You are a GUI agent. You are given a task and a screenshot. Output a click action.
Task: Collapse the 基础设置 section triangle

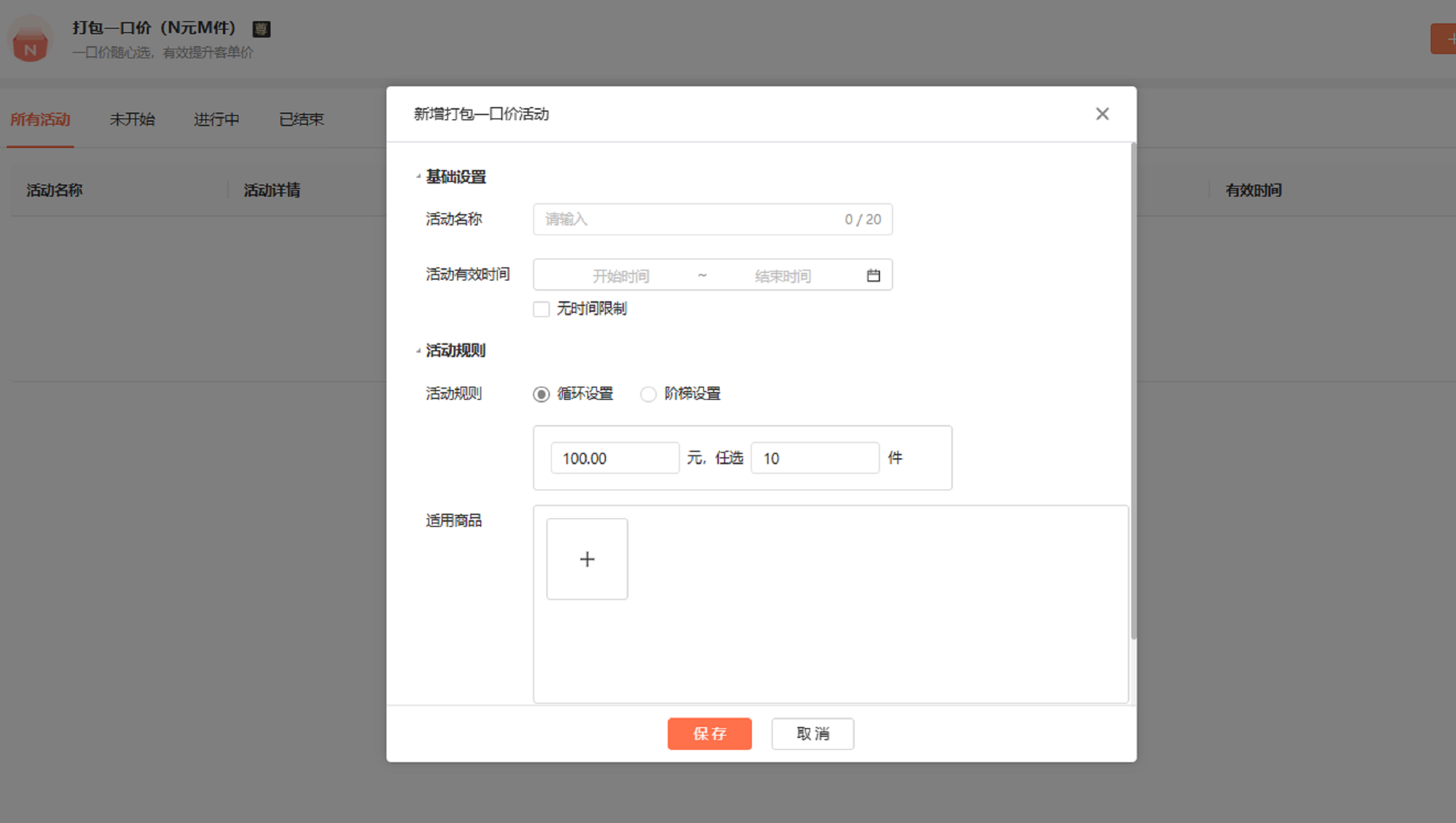click(418, 176)
